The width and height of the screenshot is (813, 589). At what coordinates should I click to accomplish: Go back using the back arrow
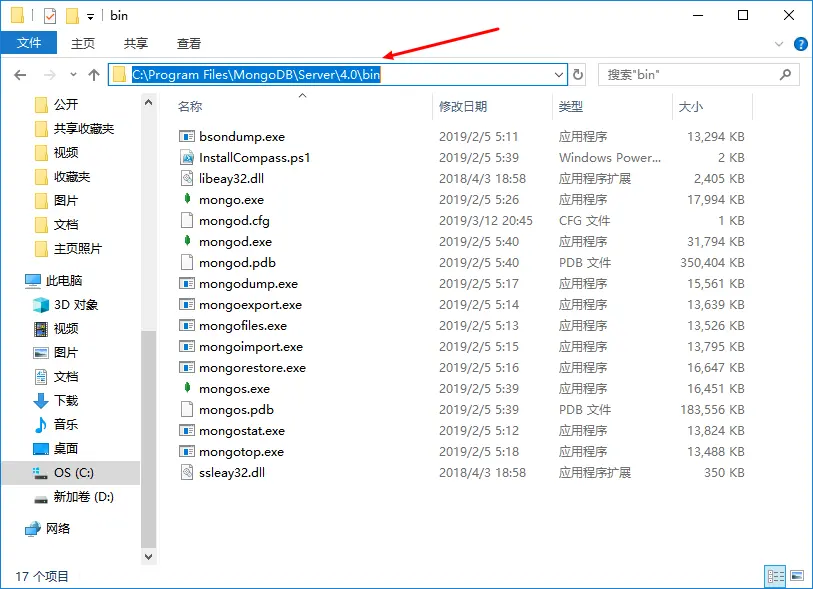[20, 75]
